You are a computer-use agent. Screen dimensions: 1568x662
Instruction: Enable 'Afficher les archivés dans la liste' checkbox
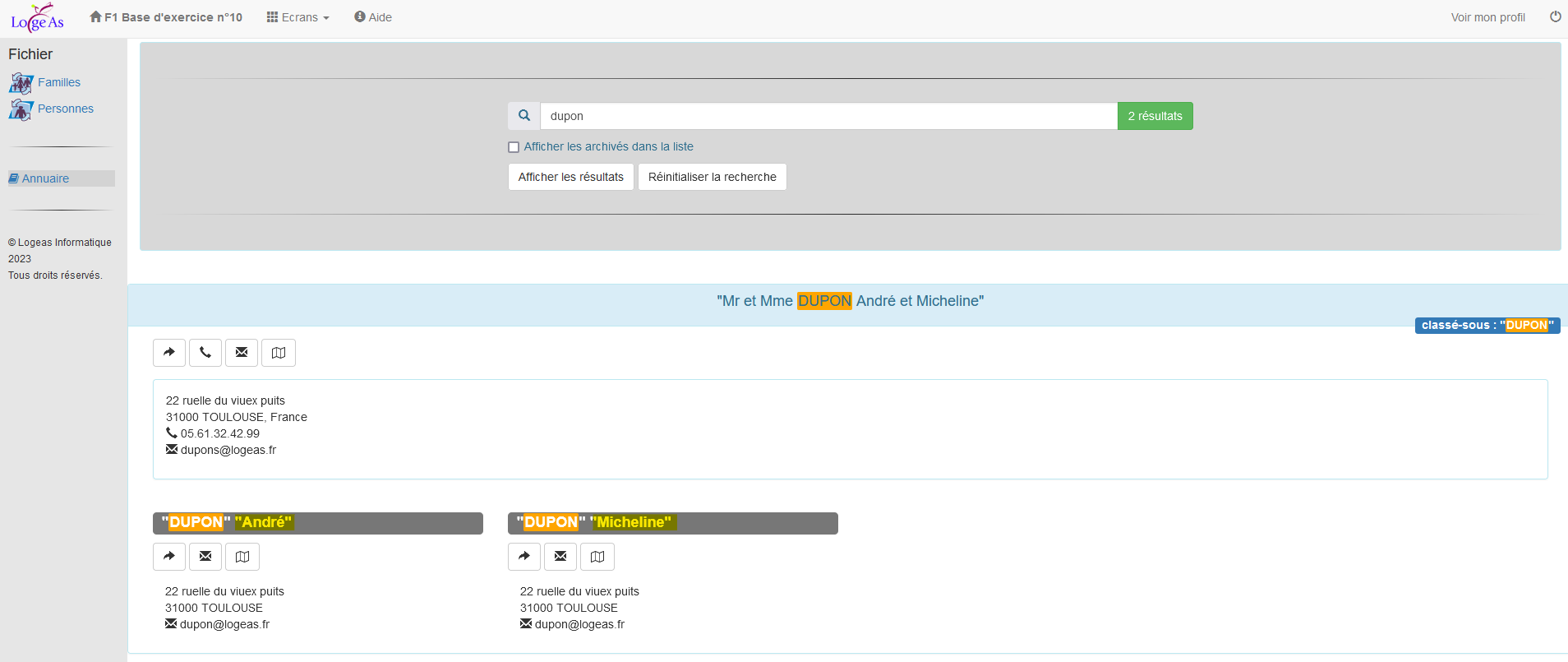(x=514, y=147)
